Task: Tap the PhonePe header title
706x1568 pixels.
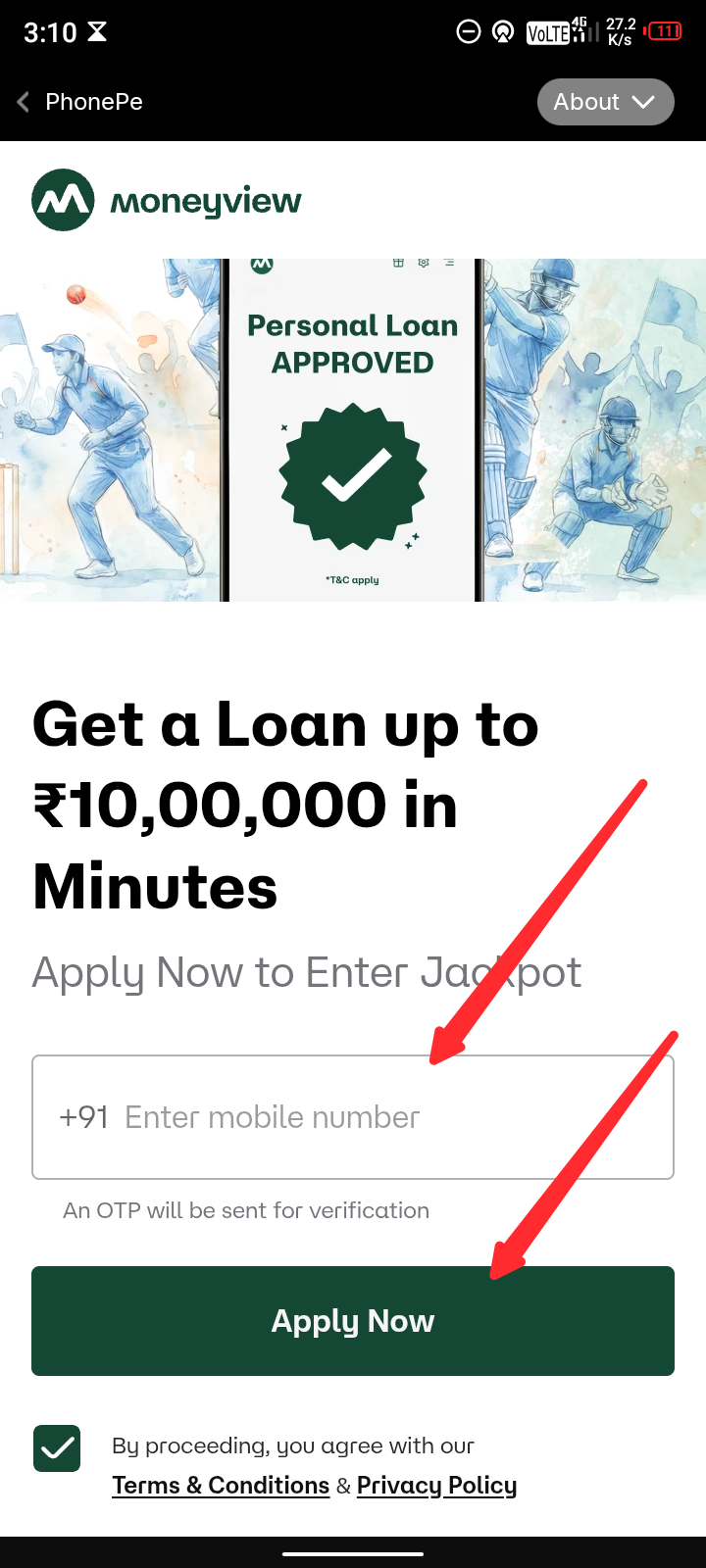Action: (x=94, y=102)
